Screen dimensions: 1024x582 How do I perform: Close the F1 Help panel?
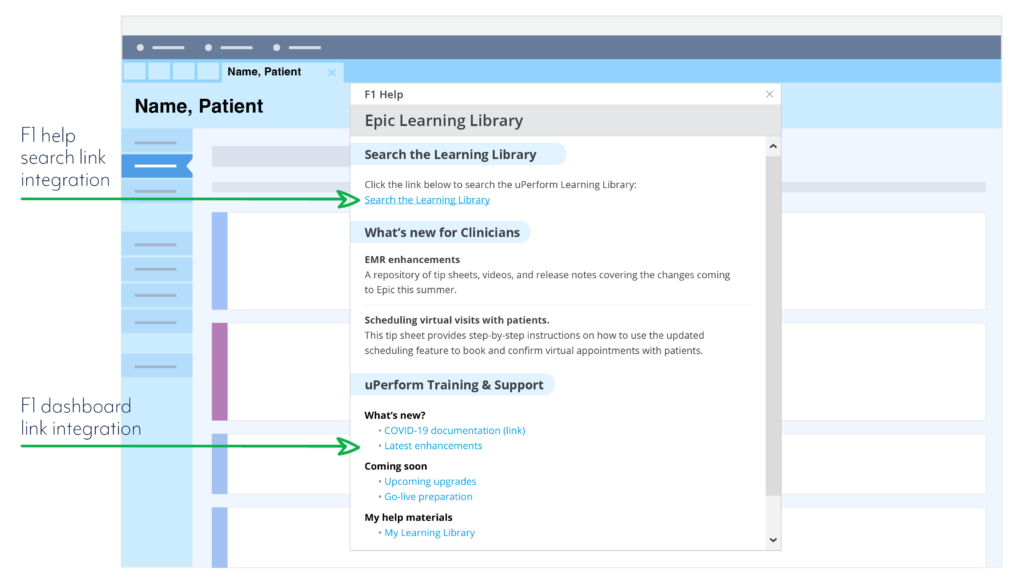pyautogui.click(x=769, y=94)
